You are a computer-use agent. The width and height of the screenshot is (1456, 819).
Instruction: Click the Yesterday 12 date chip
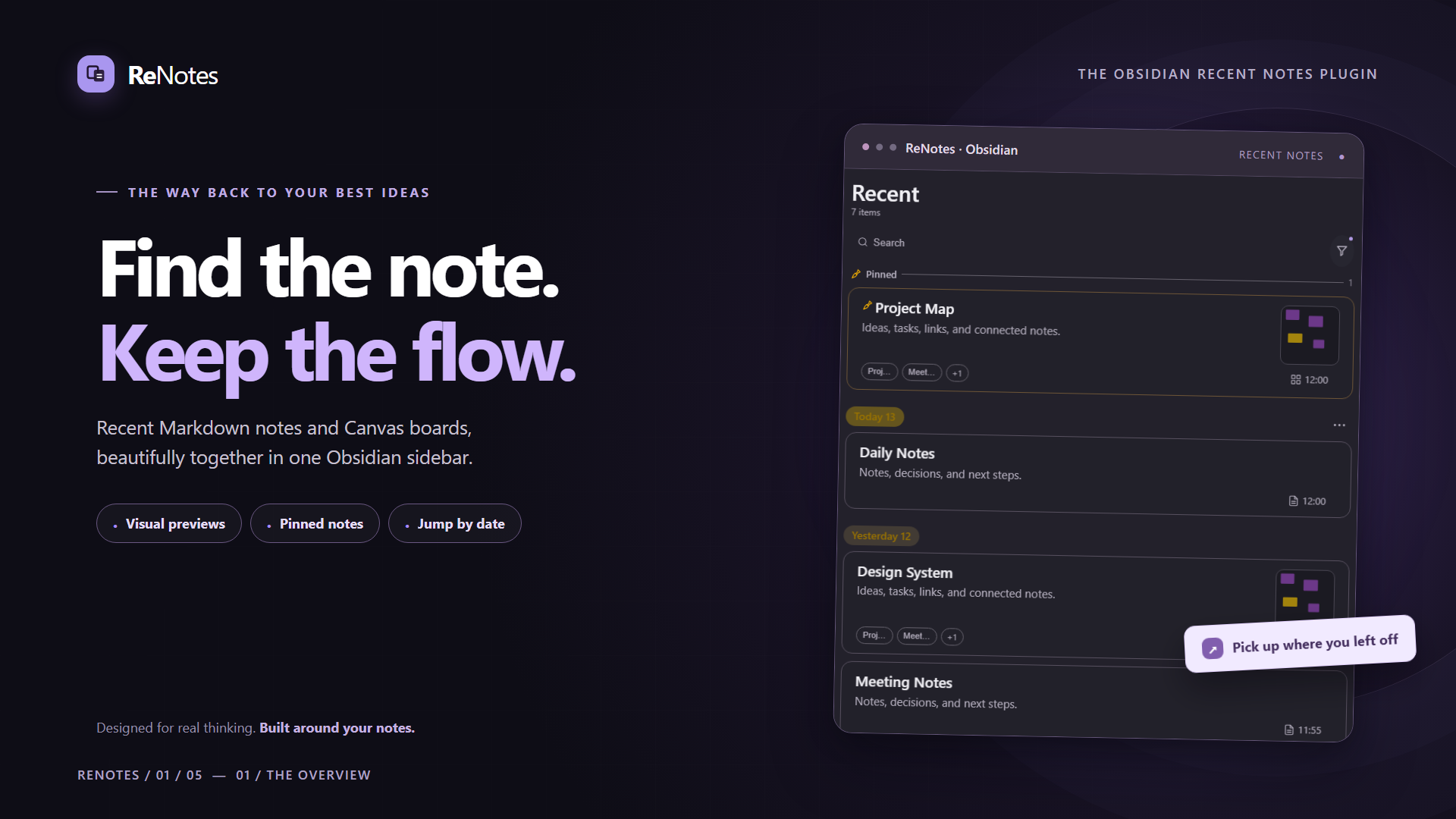[x=881, y=535]
